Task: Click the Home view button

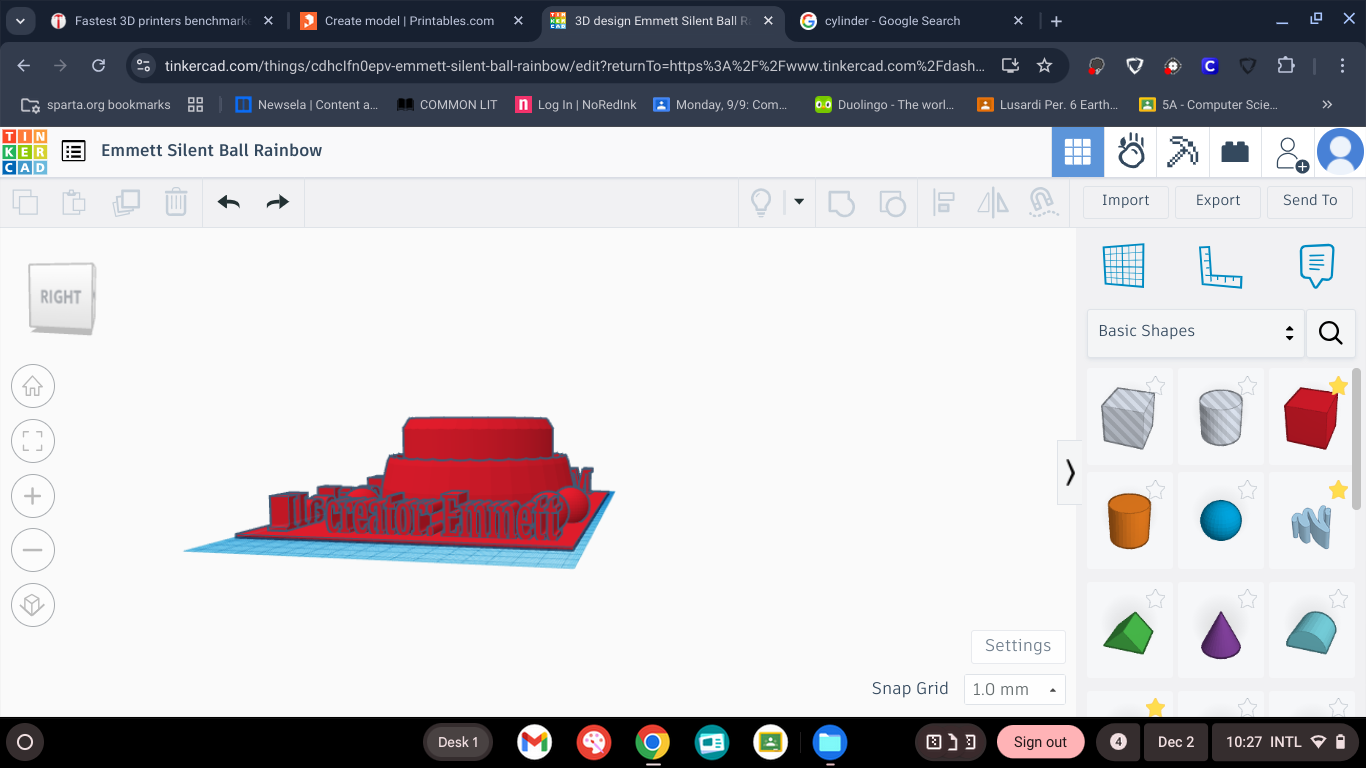Action: point(33,386)
